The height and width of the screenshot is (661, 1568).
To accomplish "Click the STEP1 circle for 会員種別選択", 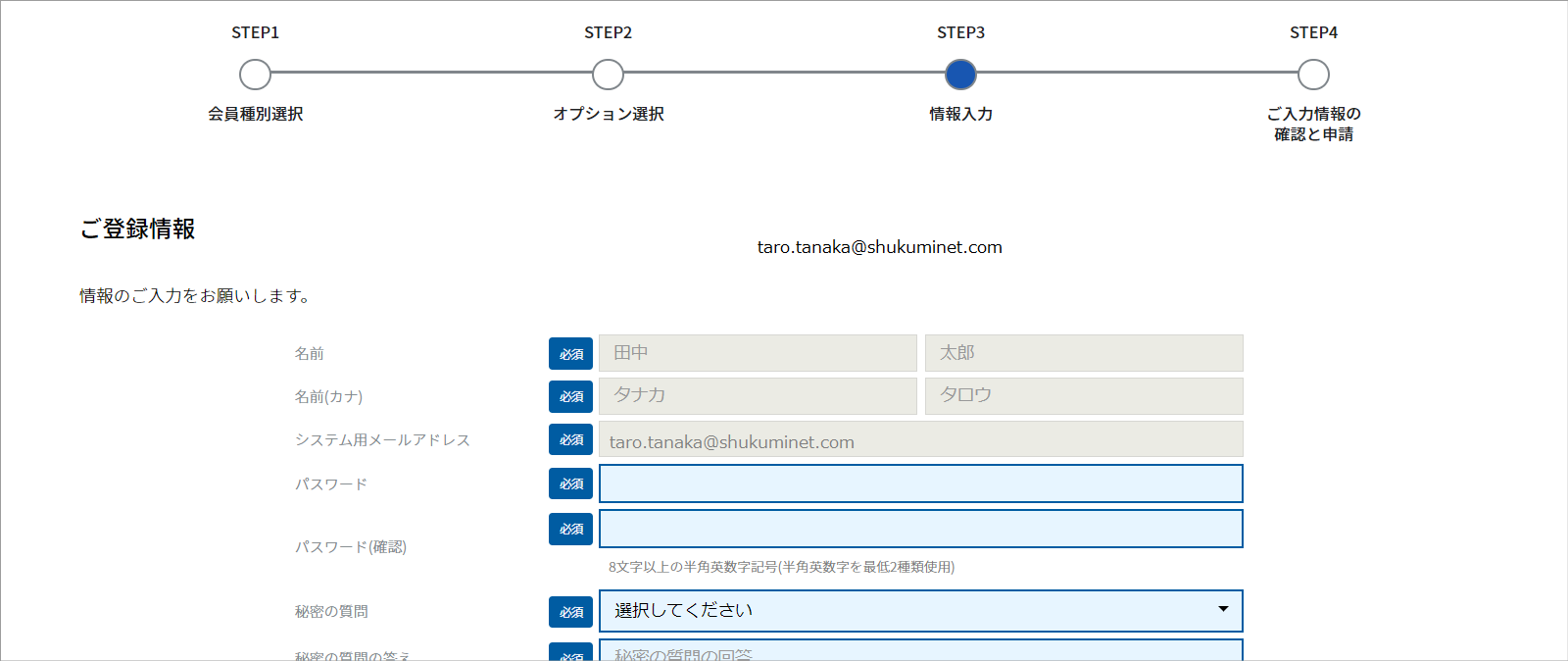I will tap(255, 75).
